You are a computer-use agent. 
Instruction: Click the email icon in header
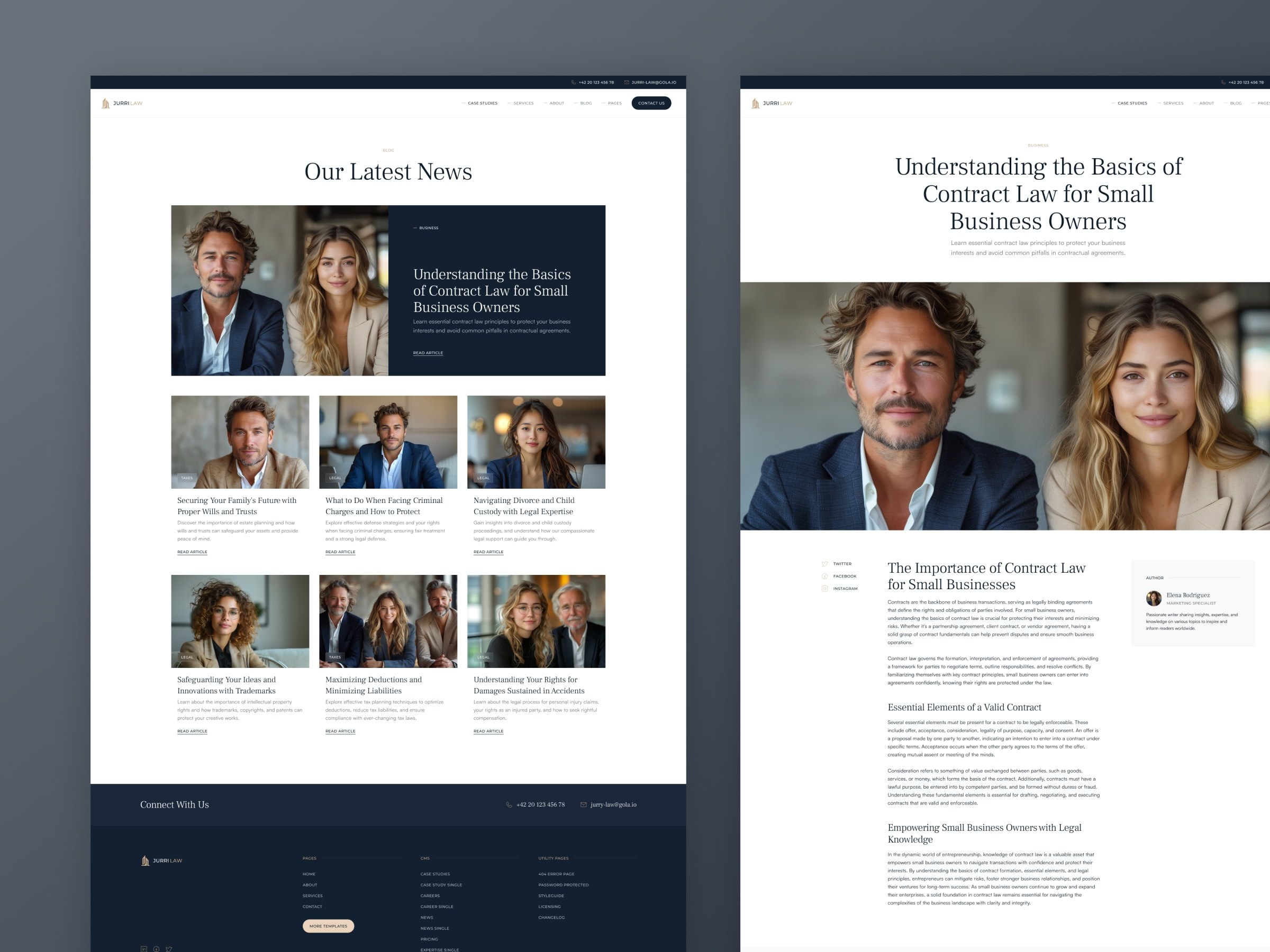click(x=627, y=83)
